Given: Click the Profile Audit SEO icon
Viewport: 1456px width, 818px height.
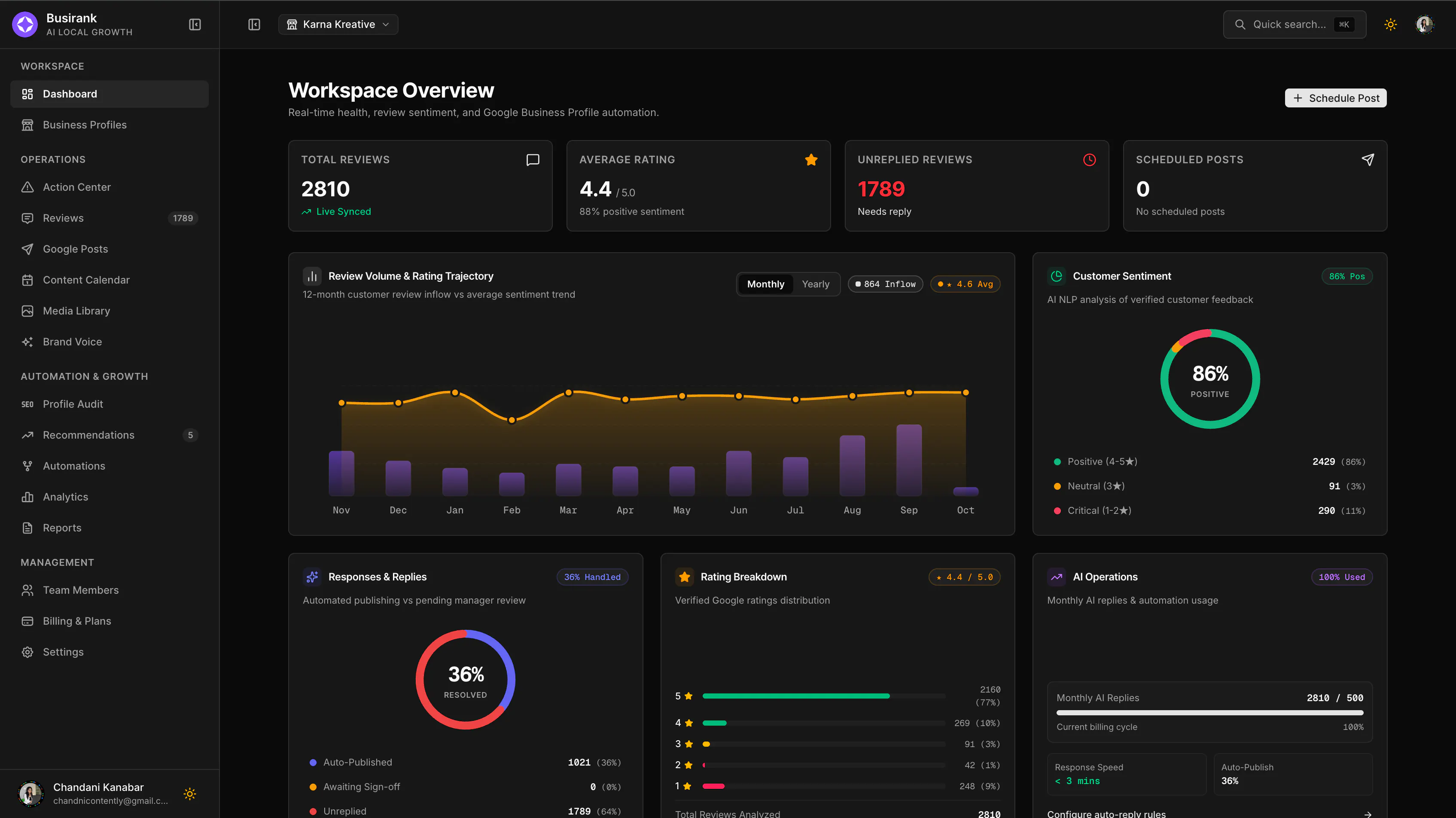Looking at the screenshot, I should (27, 404).
